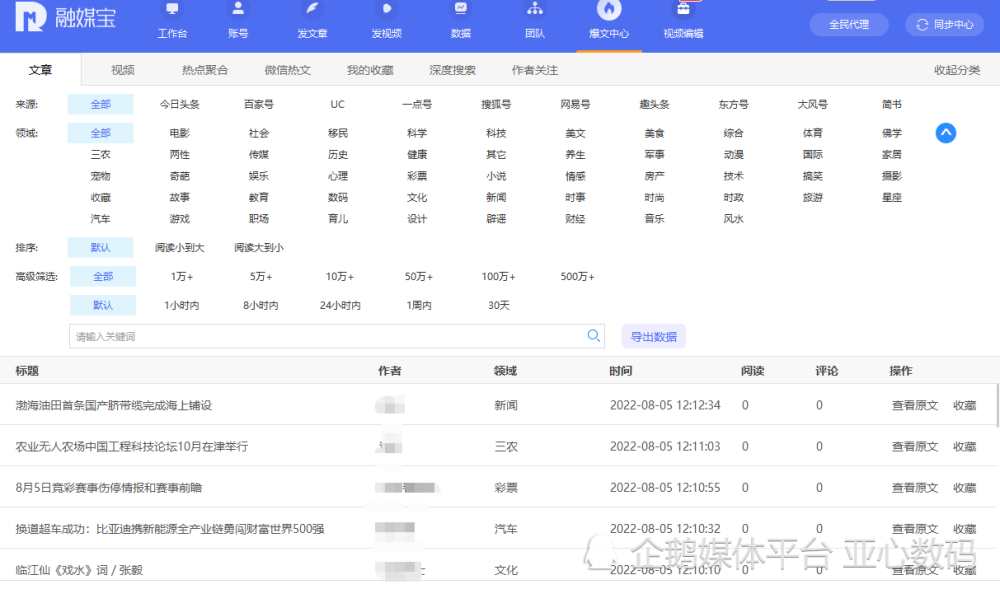This screenshot has height=589, width=1000.
Task: Open the 数据 chart icon
Action: click(x=460, y=9)
